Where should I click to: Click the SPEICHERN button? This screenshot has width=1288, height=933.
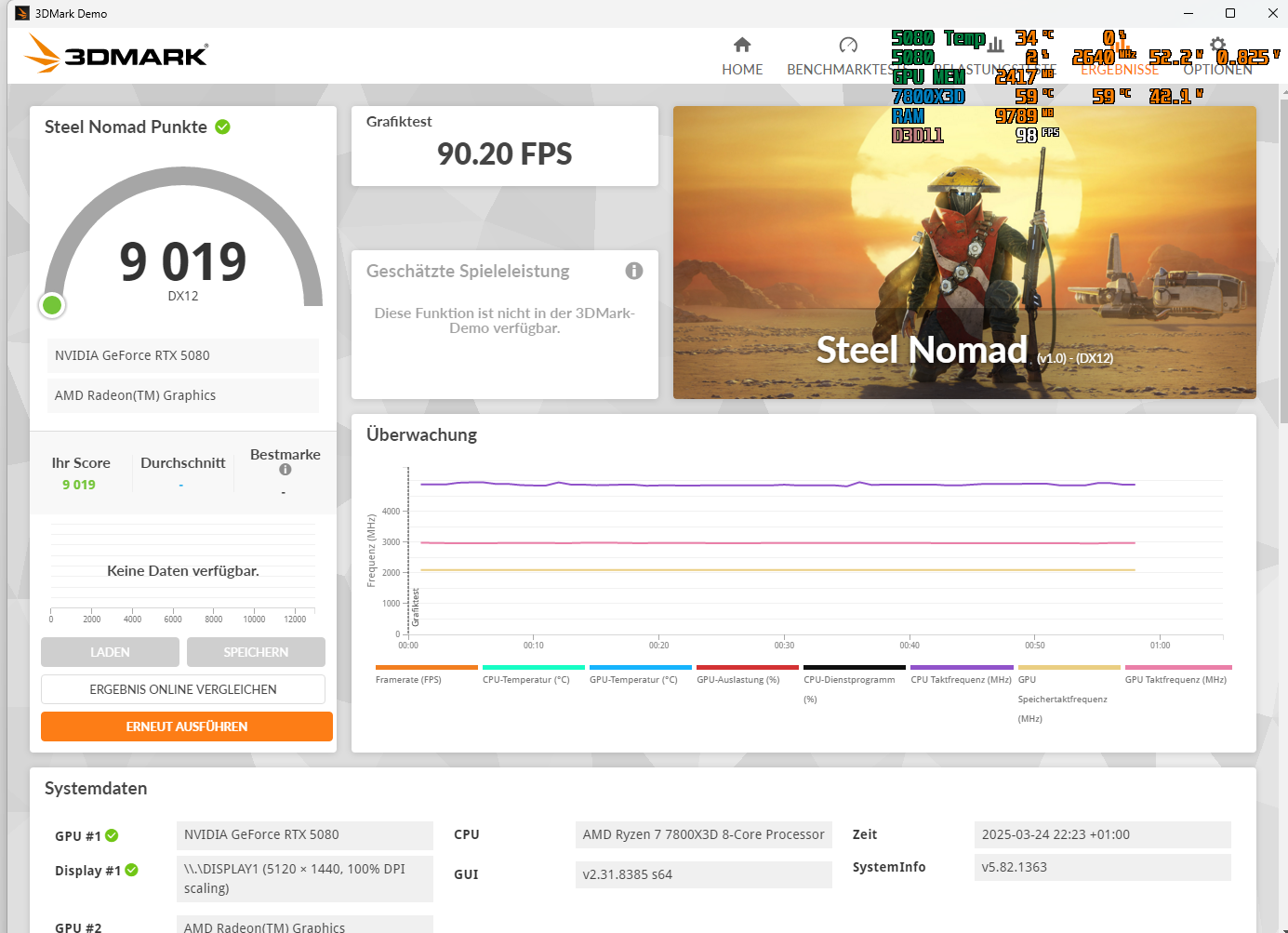pyautogui.click(x=256, y=652)
